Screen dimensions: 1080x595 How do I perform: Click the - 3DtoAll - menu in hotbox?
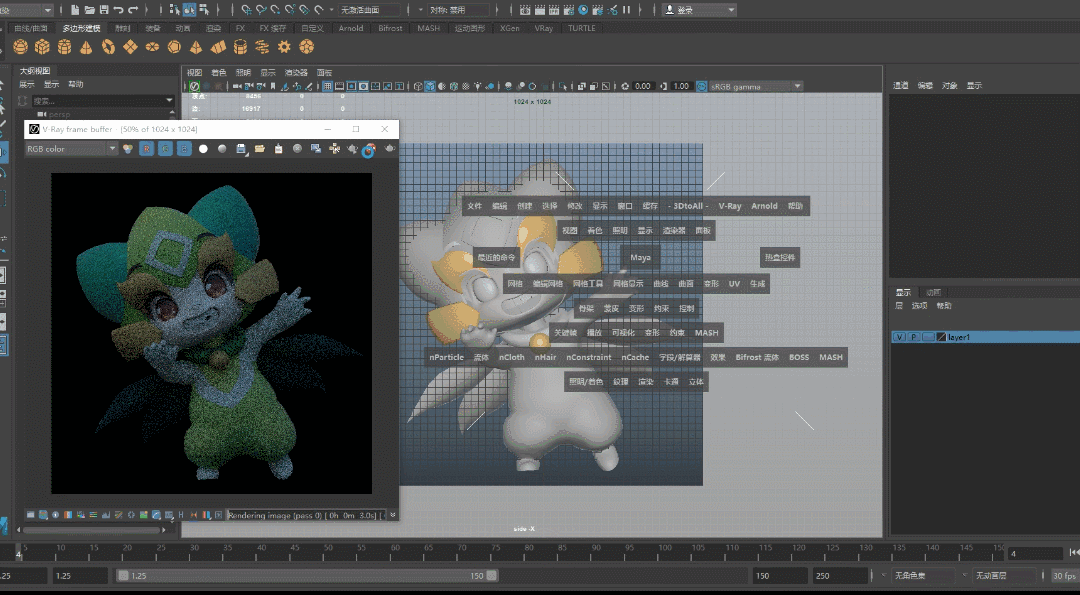click(x=688, y=206)
